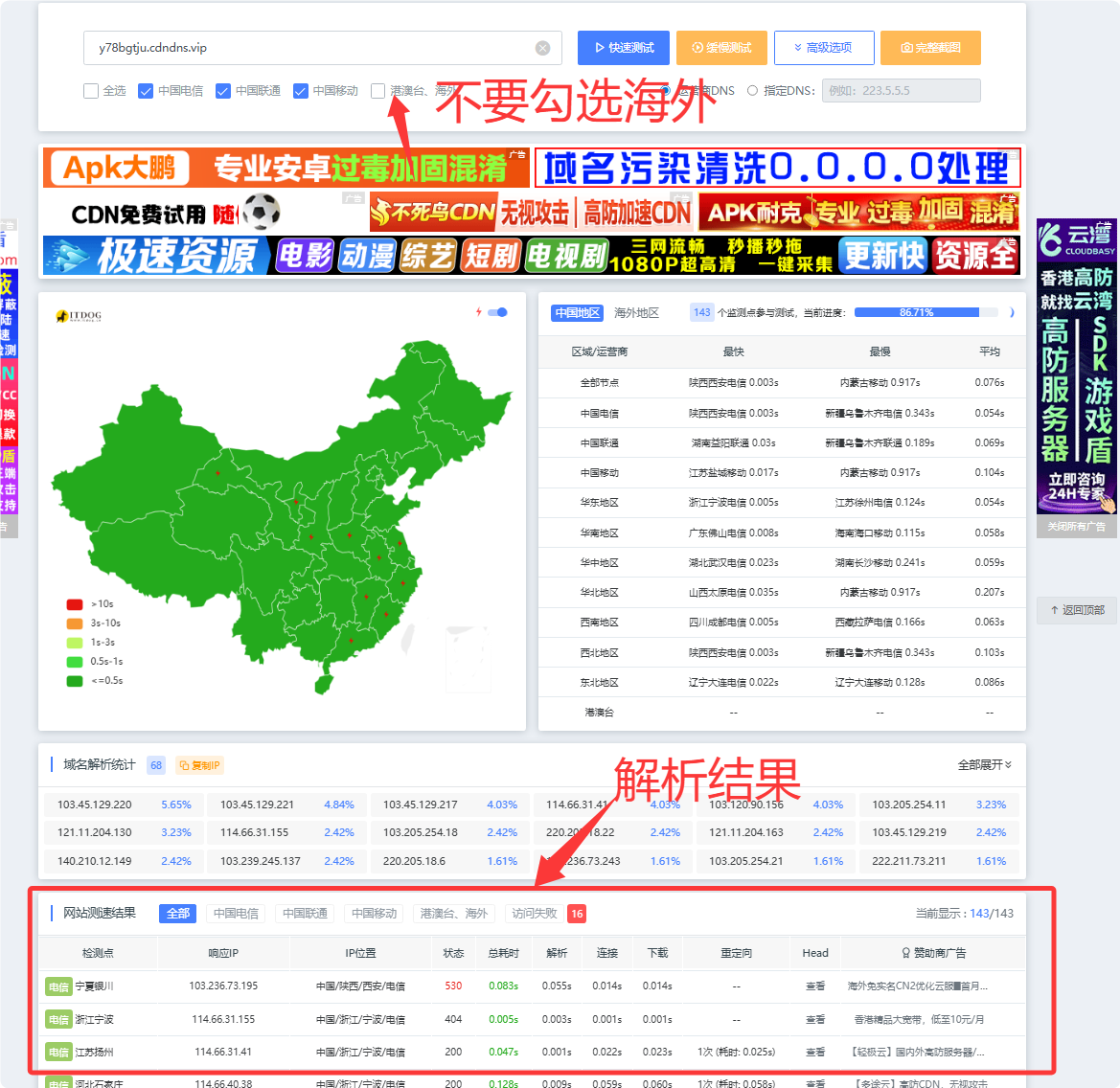
Task: Filter results by 中国移动
Action: pos(374,914)
